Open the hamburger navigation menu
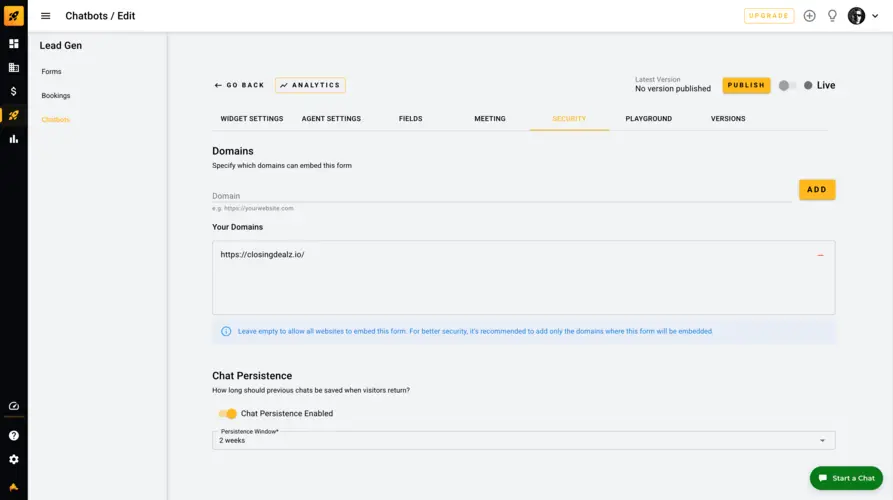Screen dimensions: 893x500 click(x=46, y=16)
